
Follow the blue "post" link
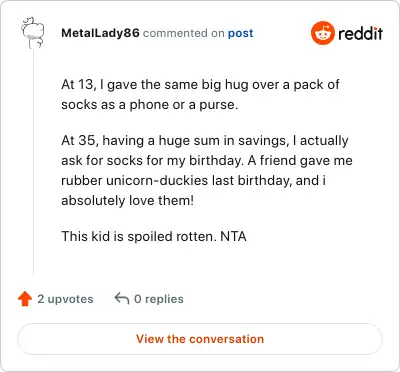(x=240, y=33)
